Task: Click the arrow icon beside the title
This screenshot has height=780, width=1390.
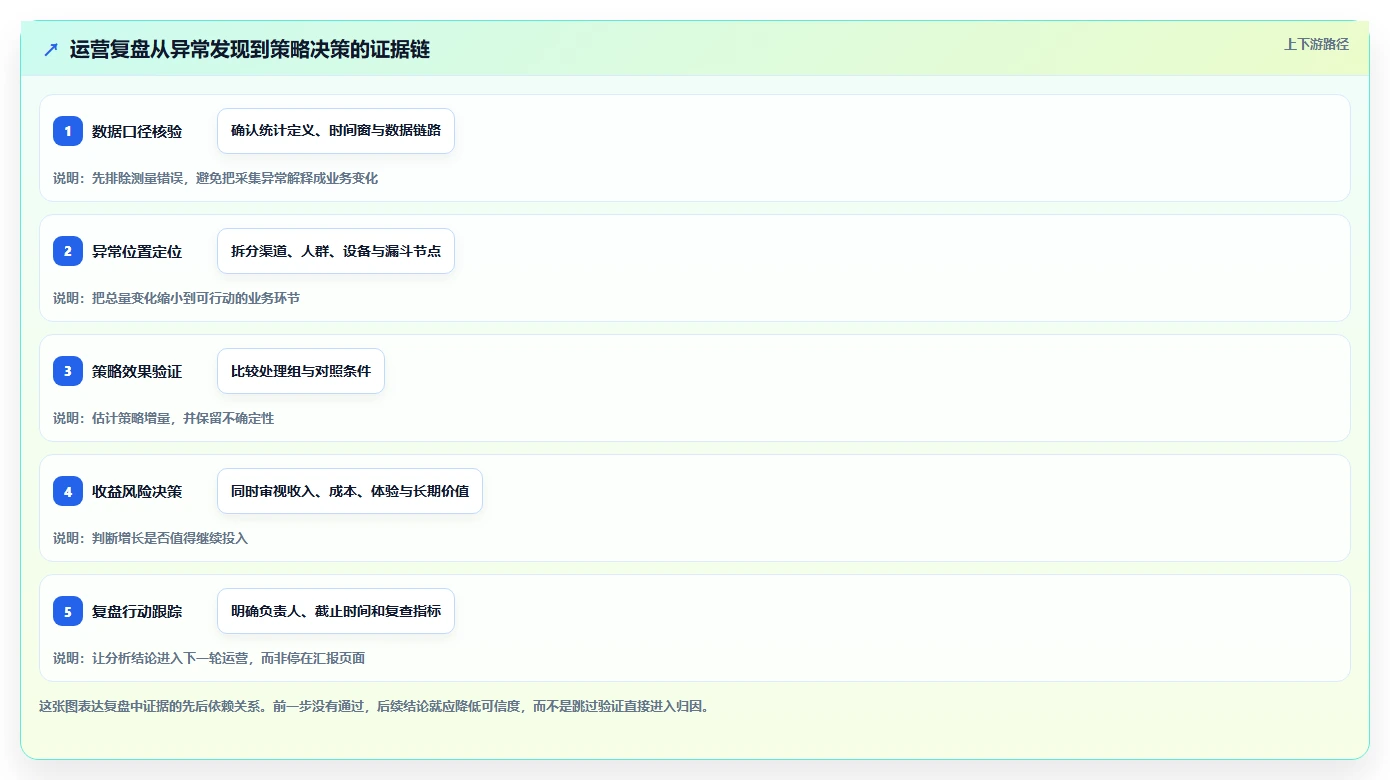Action: (x=51, y=49)
